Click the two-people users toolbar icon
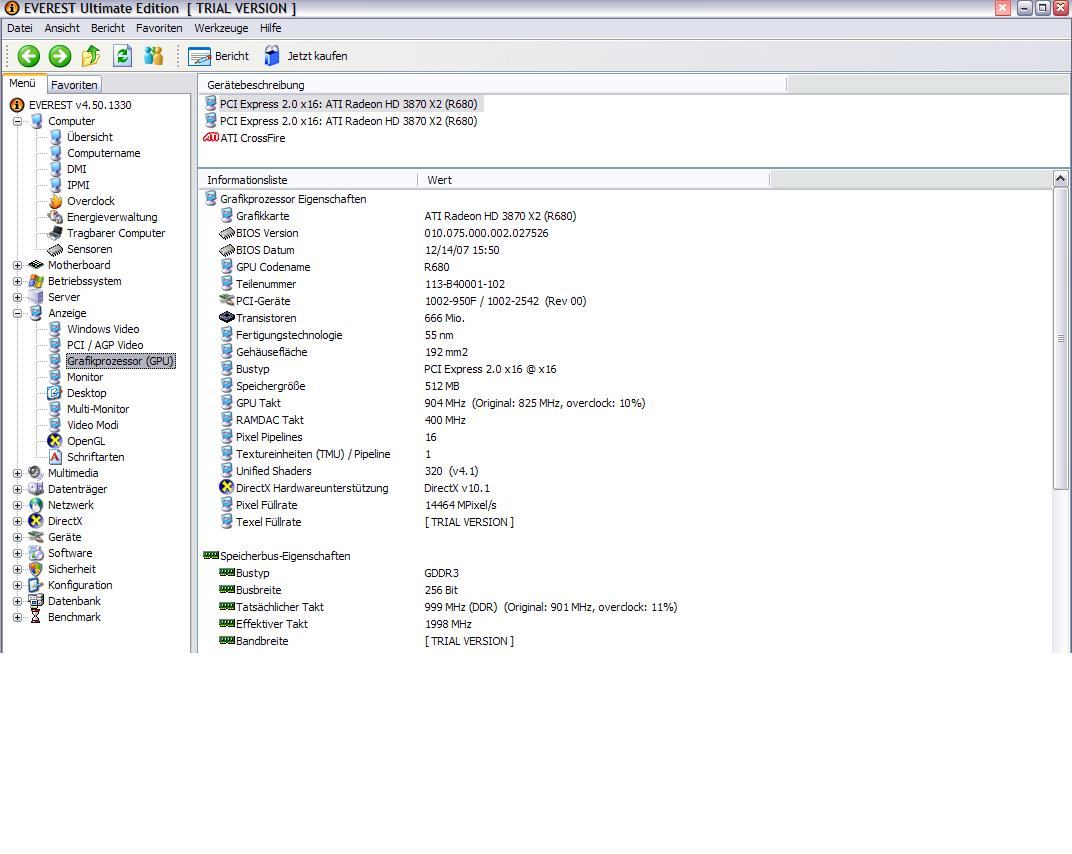 (x=154, y=56)
